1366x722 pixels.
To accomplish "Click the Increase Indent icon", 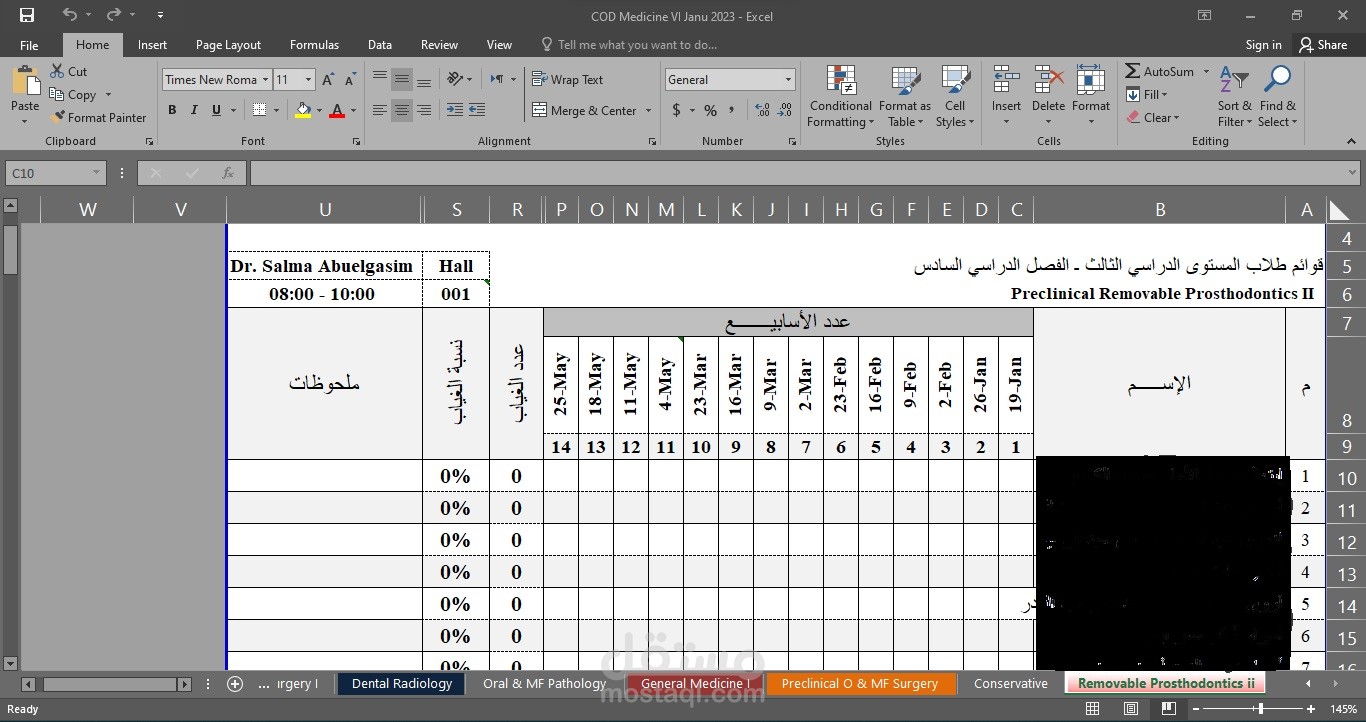I will 477,110.
